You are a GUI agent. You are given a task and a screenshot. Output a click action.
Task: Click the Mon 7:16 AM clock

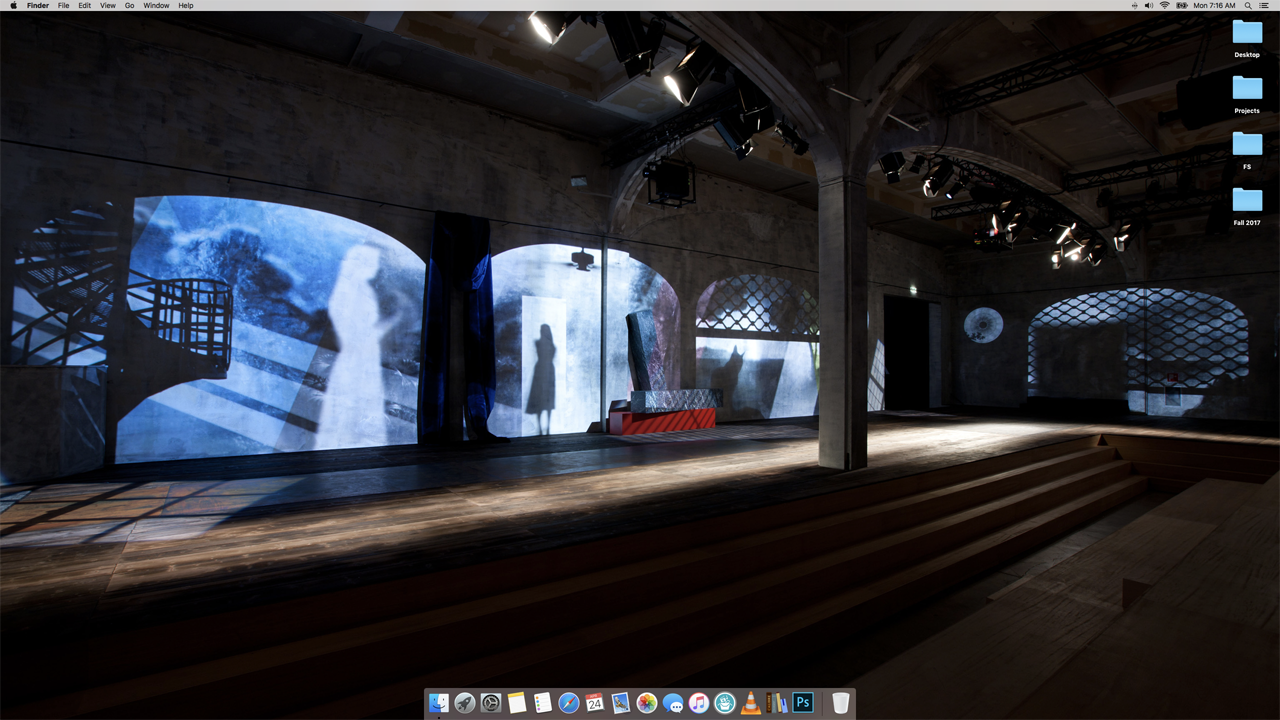[x=1214, y=5]
